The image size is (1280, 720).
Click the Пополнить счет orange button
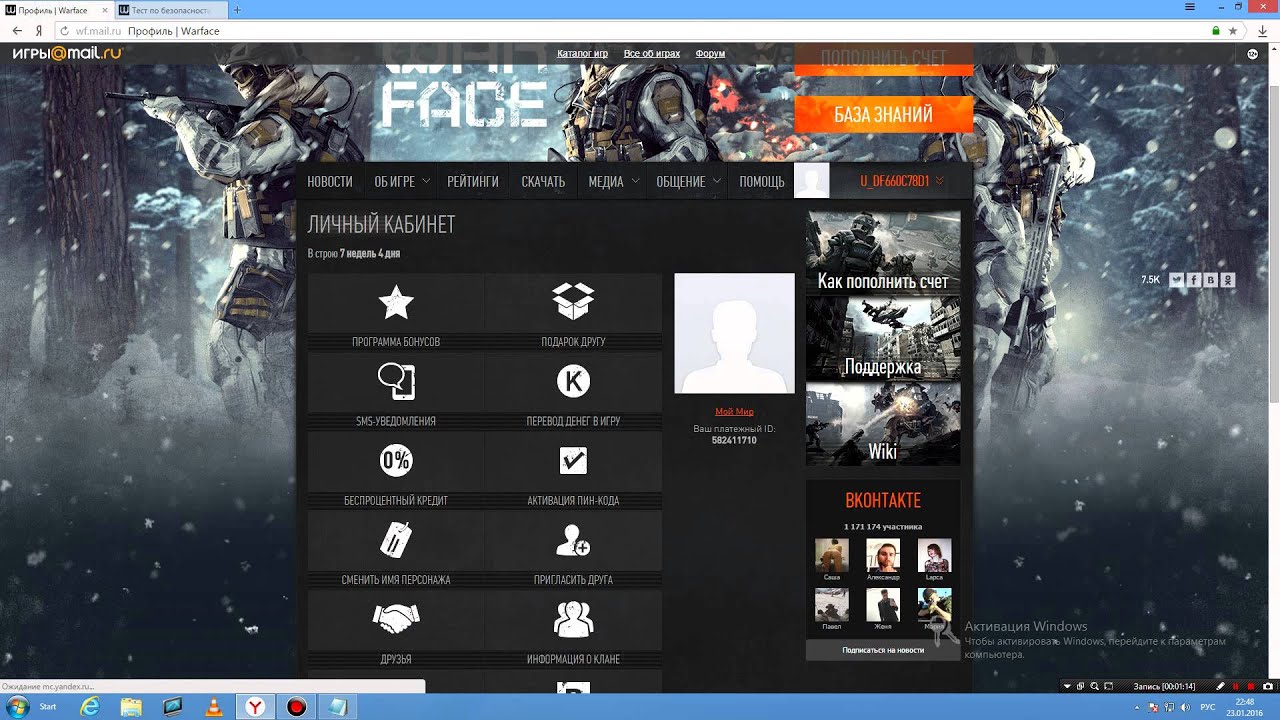883,59
